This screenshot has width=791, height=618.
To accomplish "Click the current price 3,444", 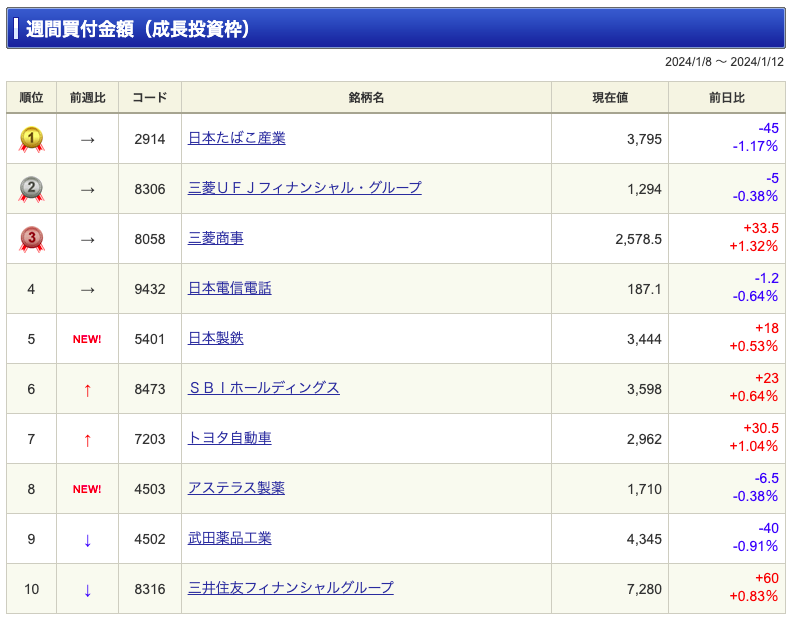I will [x=644, y=339].
